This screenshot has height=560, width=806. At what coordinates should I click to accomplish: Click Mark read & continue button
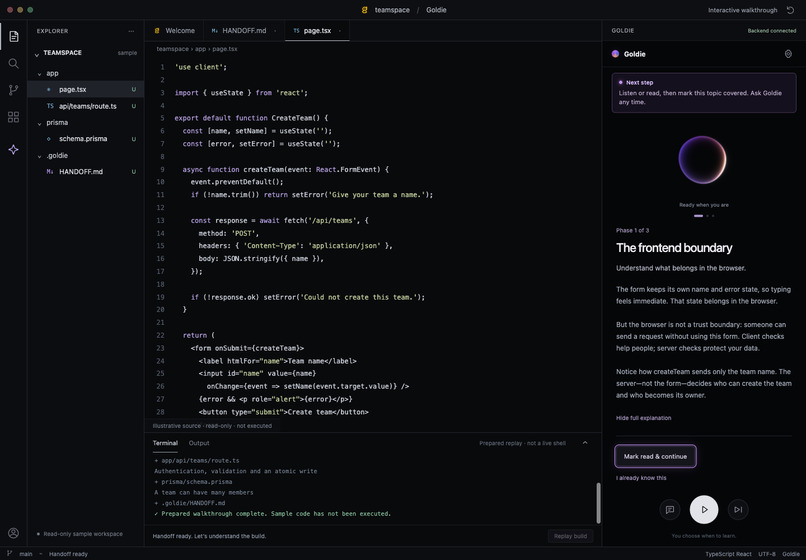(655, 456)
